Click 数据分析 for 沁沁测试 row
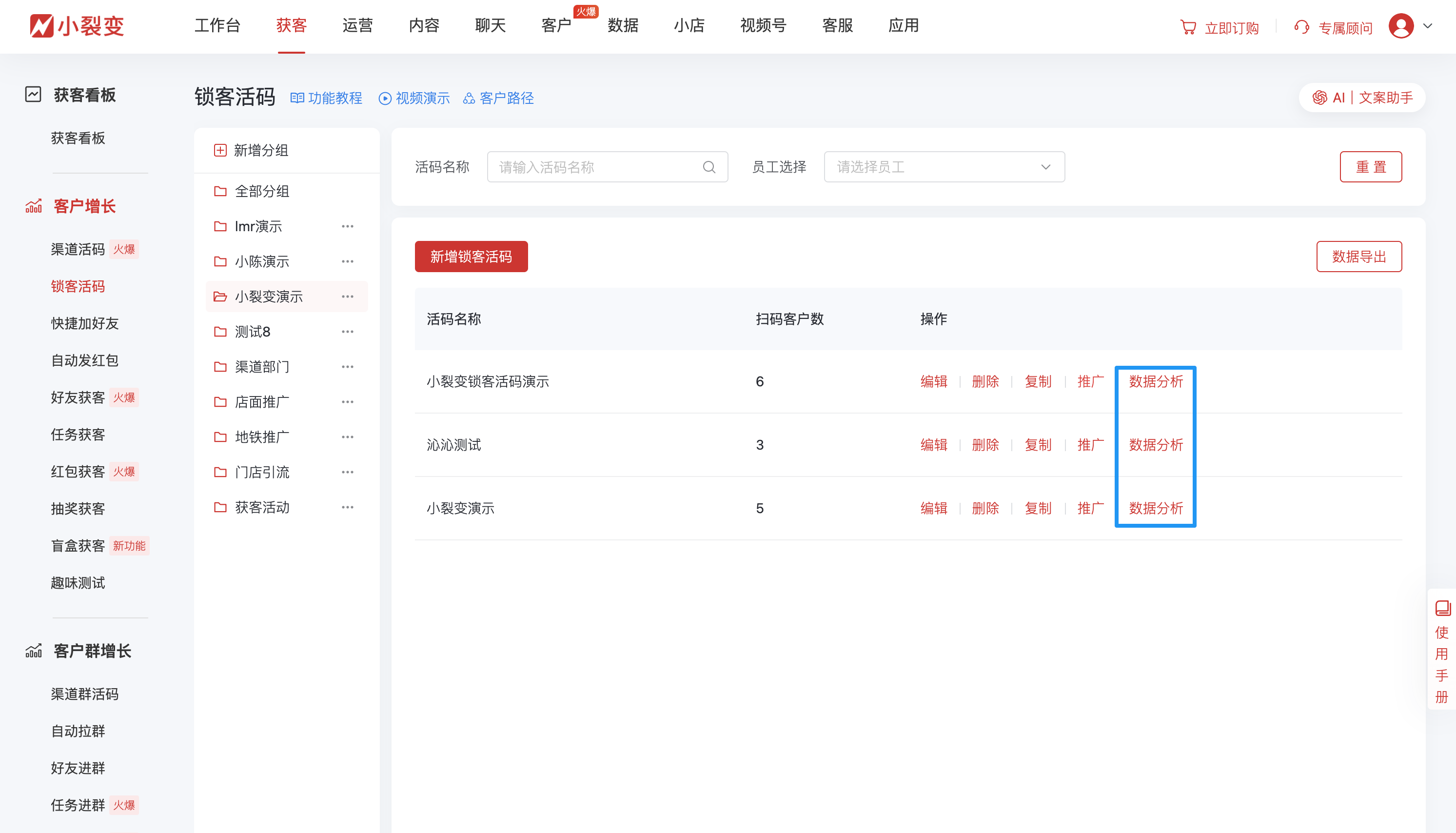The width and height of the screenshot is (1456, 833). [1155, 444]
